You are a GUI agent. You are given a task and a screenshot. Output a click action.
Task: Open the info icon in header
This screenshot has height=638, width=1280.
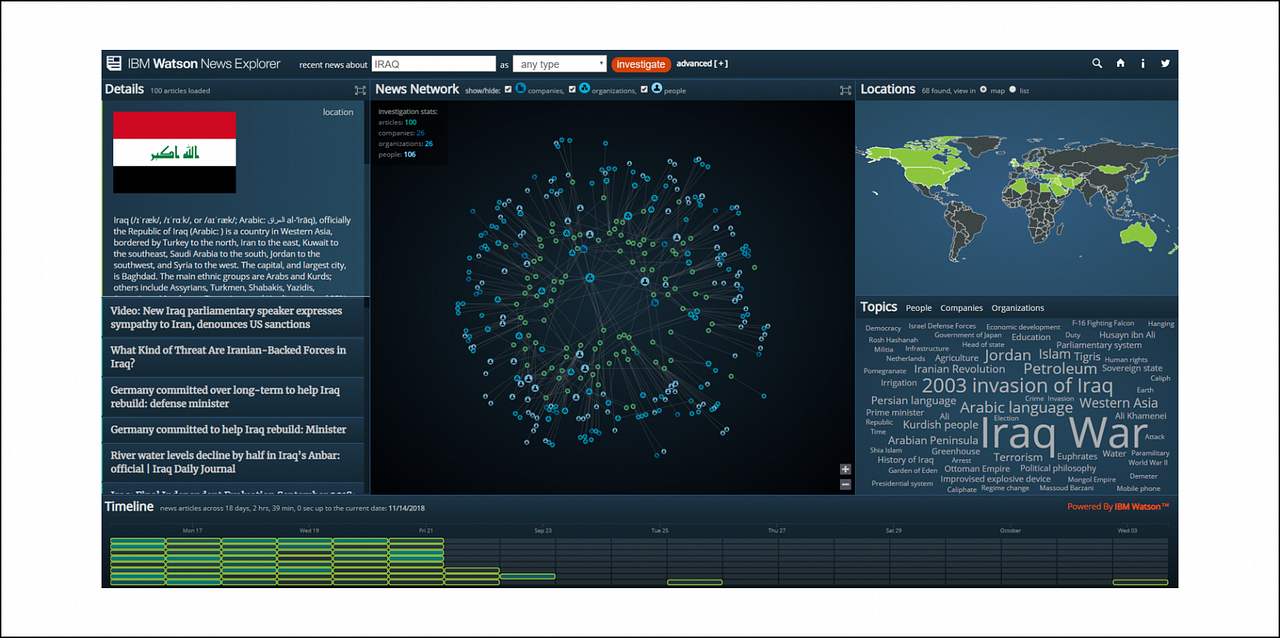point(1143,63)
